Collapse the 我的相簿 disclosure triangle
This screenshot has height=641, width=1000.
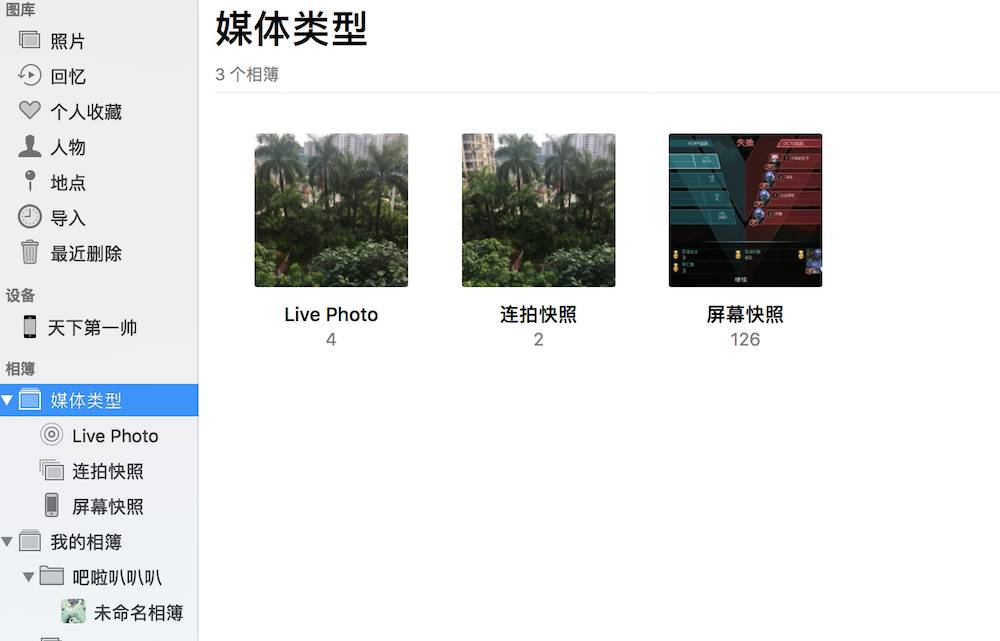[x=7, y=542]
